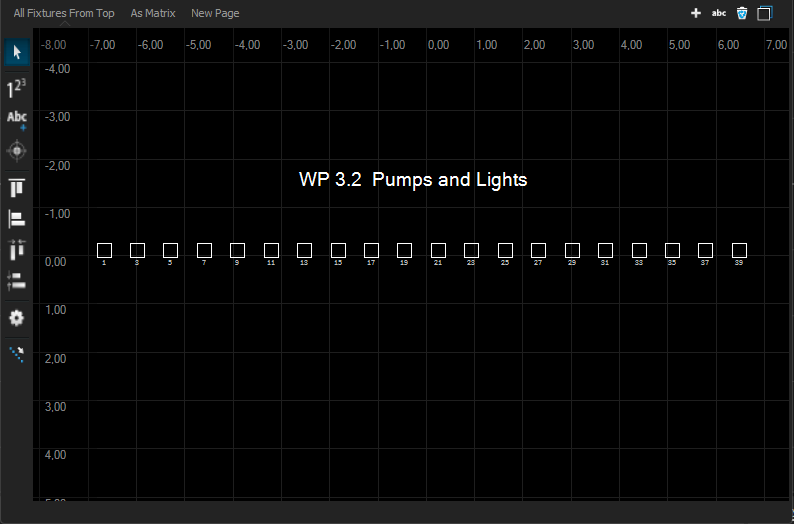Open the layout settings gear
The width and height of the screenshot is (794, 524).
click(17, 317)
